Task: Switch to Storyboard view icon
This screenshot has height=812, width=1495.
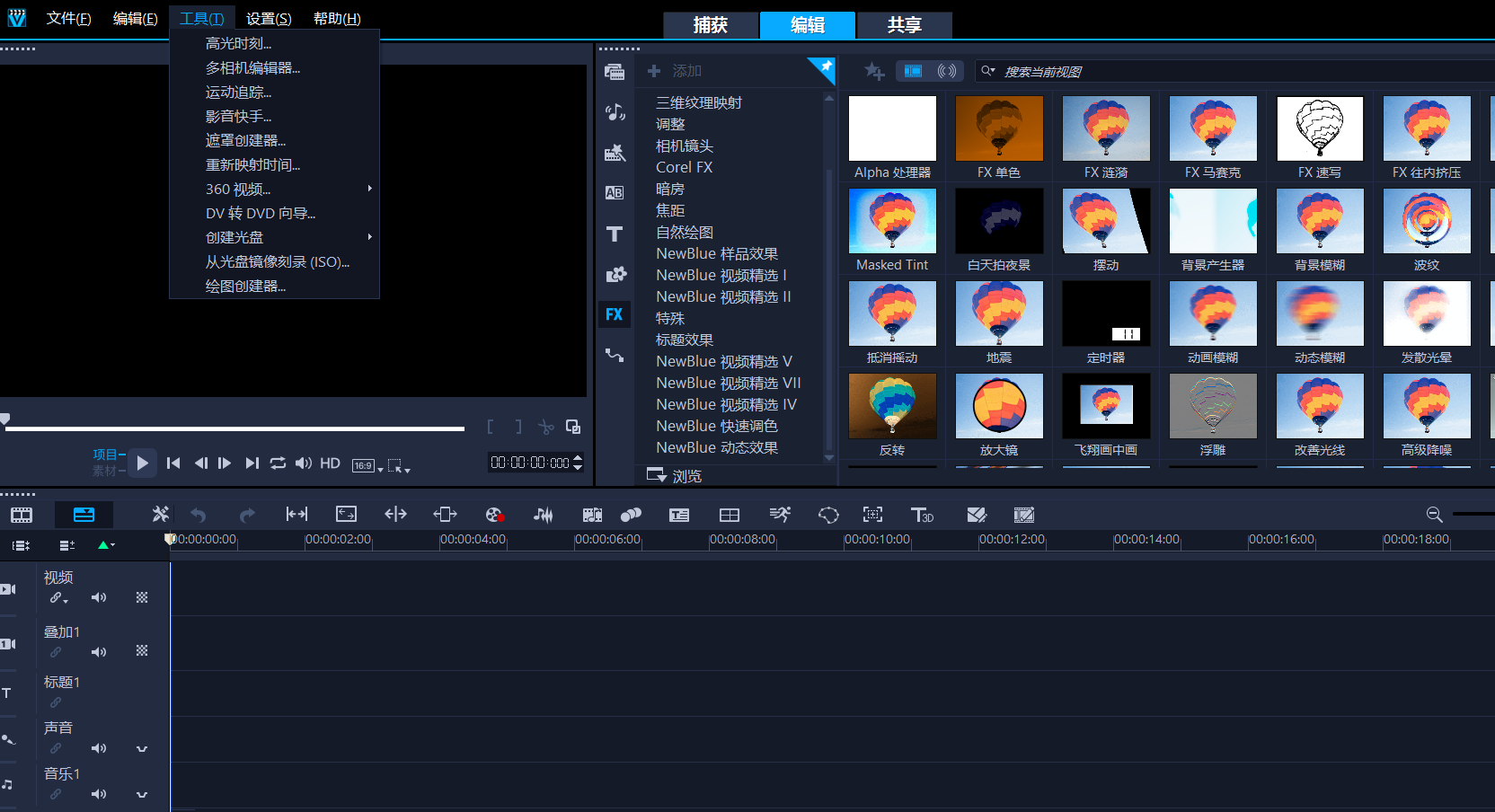Action: click(22, 515)
